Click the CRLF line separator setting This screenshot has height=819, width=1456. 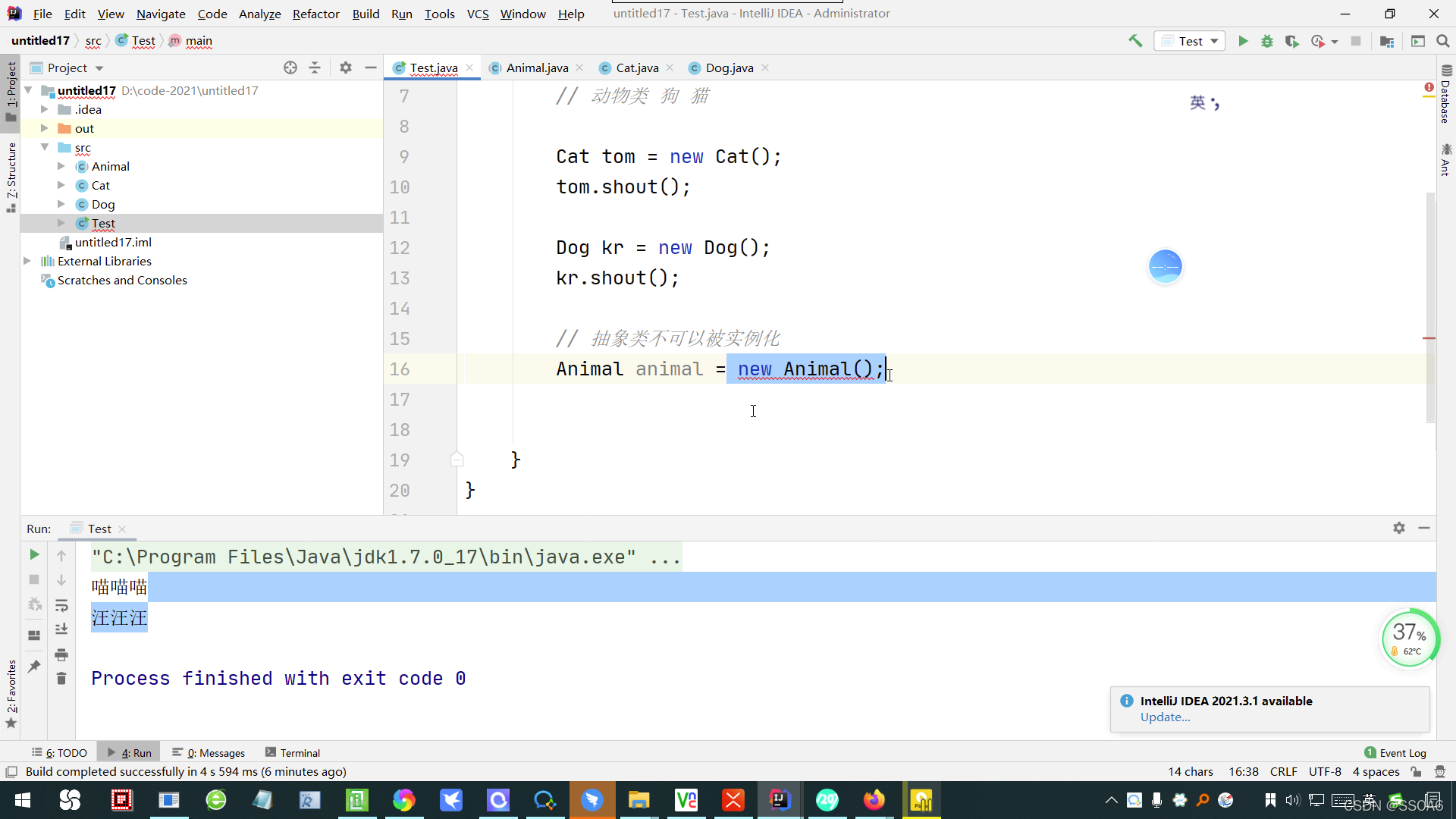click(1283, 772)
